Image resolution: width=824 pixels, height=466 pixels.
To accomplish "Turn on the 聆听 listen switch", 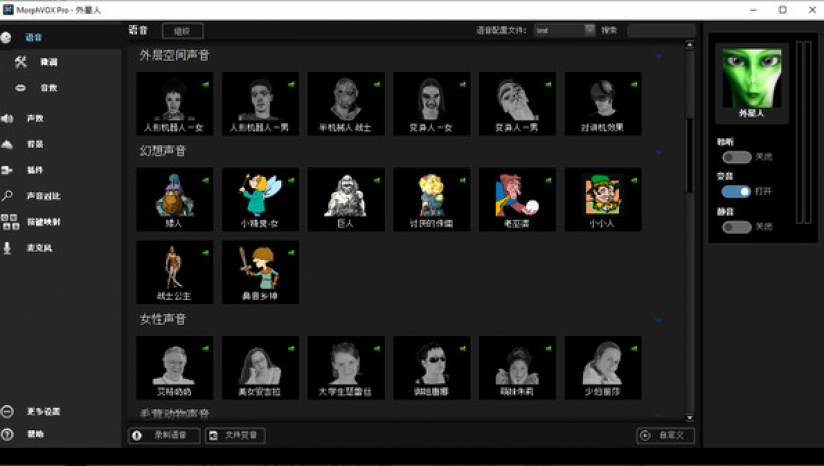I will [x=736, y=157].
